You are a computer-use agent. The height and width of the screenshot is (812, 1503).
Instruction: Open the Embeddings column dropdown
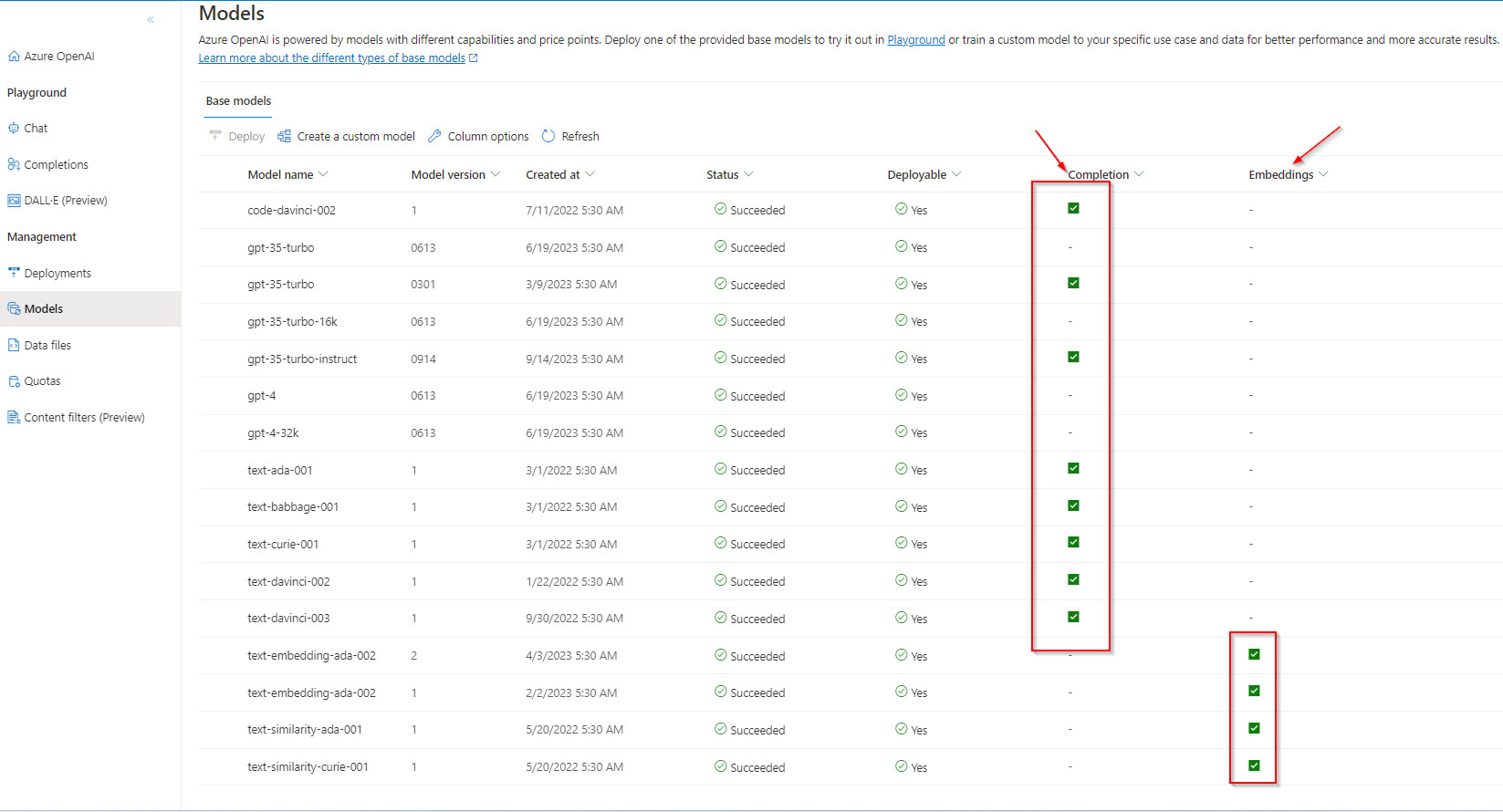pyautogui.click(x=1323, y=174)
